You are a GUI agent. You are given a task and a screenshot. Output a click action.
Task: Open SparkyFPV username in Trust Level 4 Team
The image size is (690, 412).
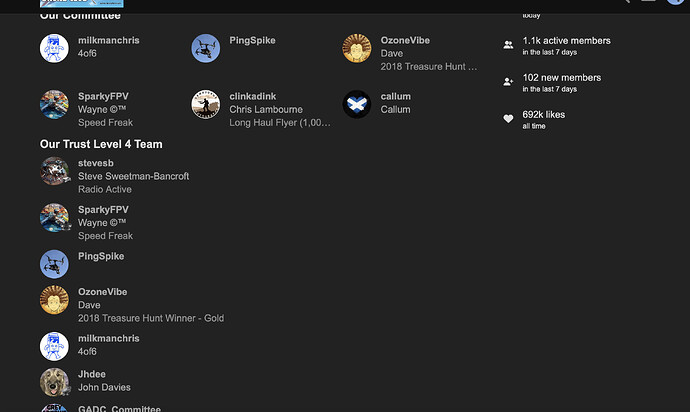click(103, 210)
